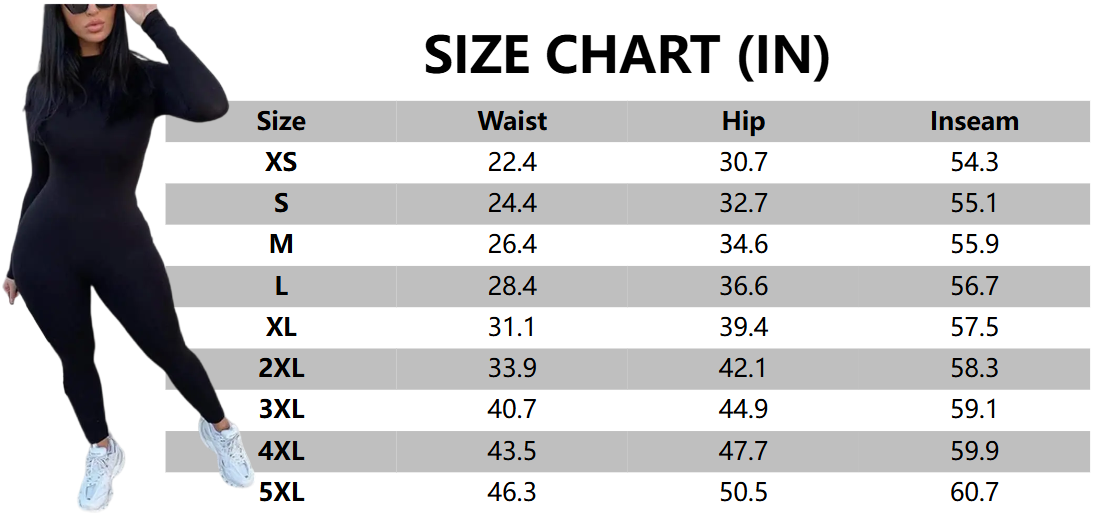Click the L size row label
The height and width of the screenshot is (513, 1094).
[x=281, y=286]
